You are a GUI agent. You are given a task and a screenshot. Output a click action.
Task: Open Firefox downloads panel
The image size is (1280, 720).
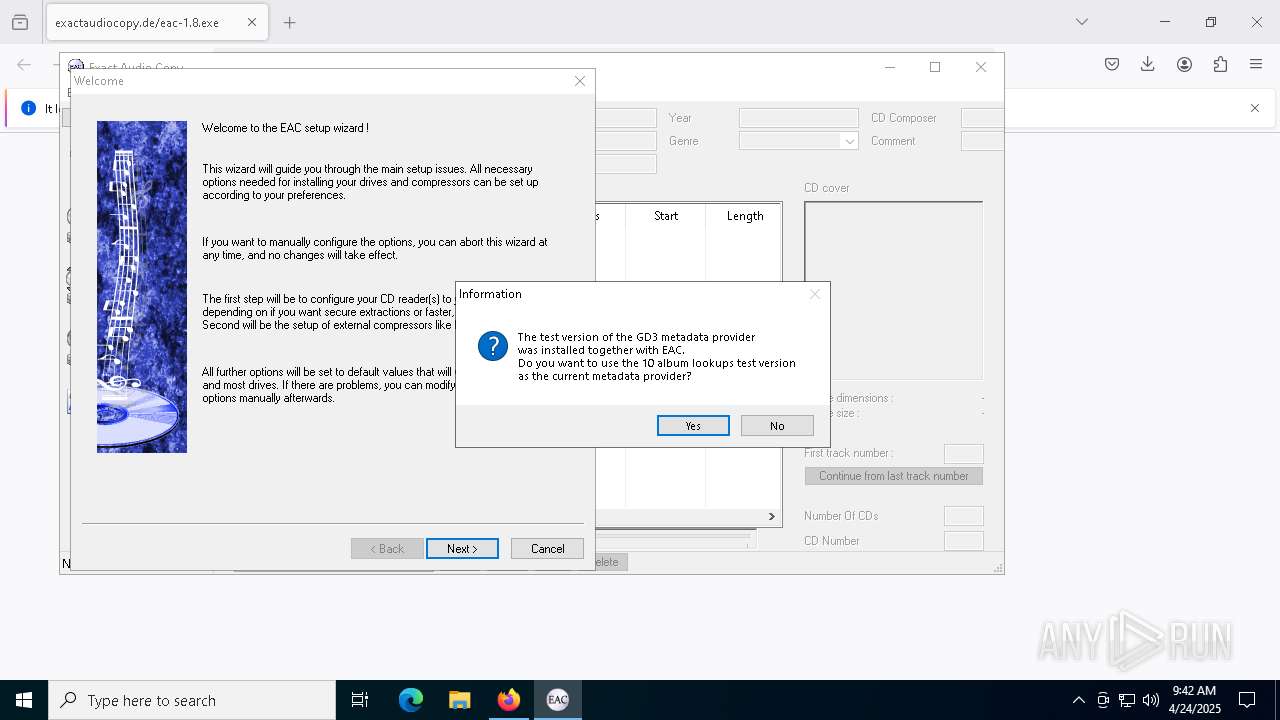coord(1148,64)
